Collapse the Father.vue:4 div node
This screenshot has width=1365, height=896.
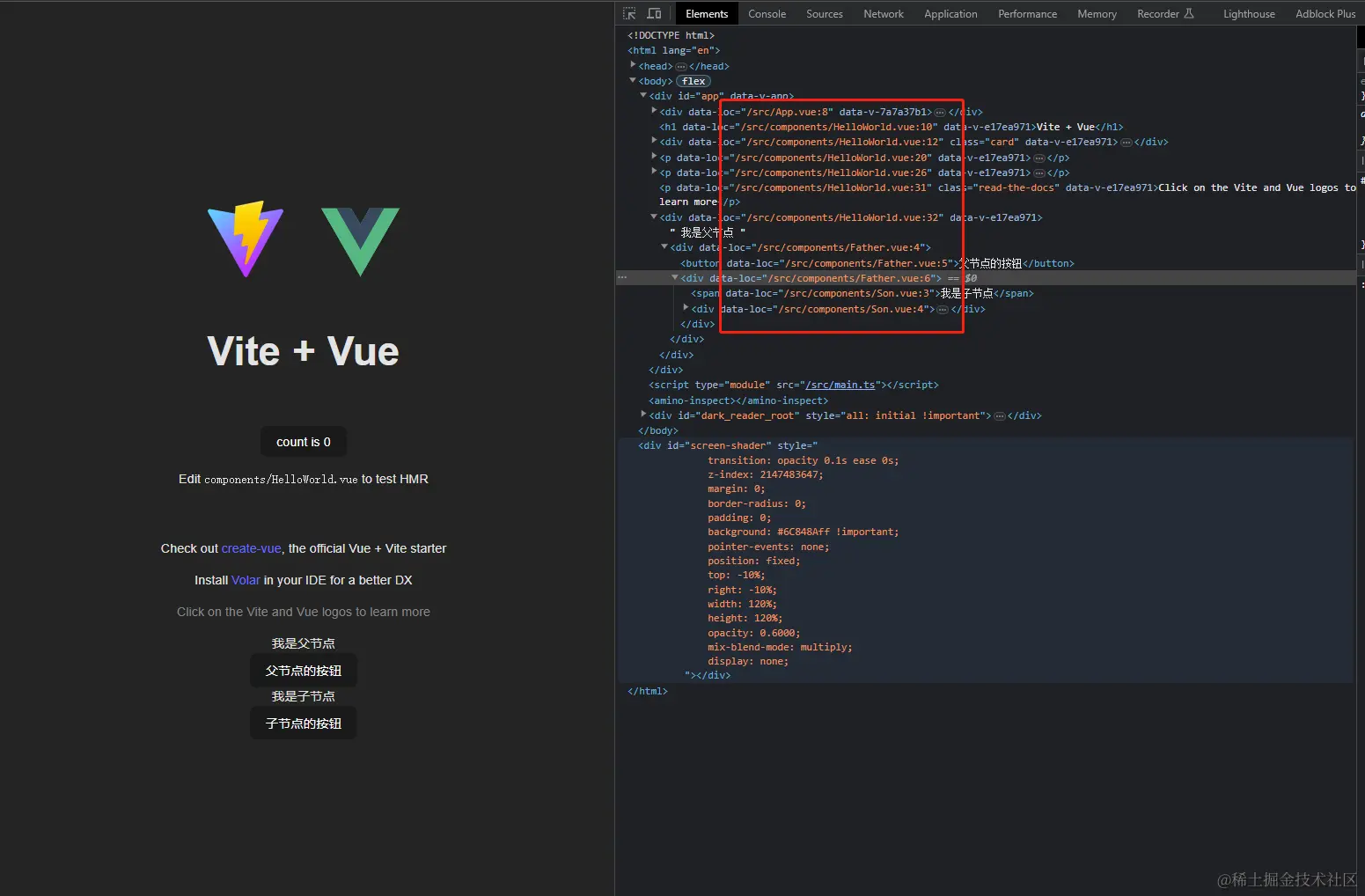pos(664,246)
